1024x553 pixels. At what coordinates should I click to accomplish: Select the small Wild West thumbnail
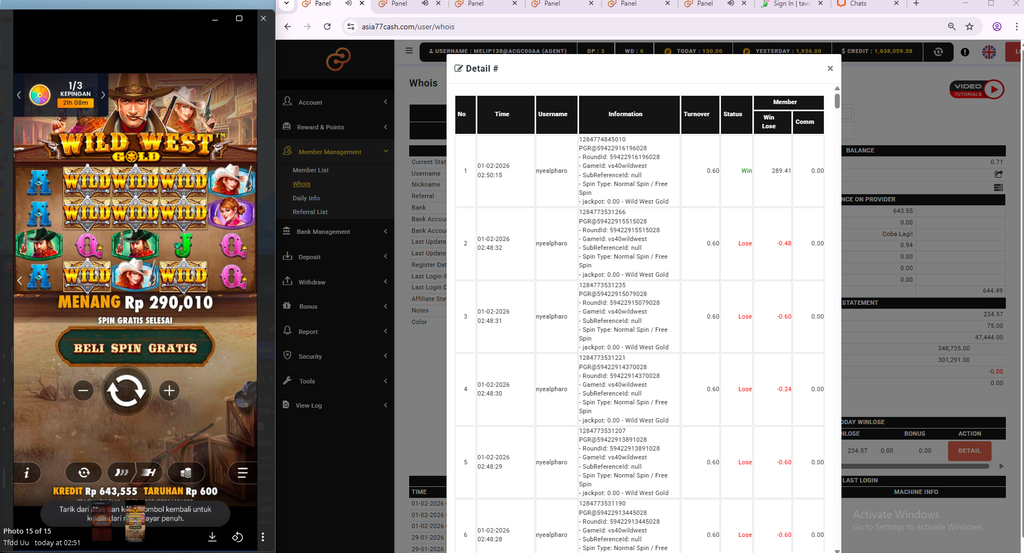(135, 523)
